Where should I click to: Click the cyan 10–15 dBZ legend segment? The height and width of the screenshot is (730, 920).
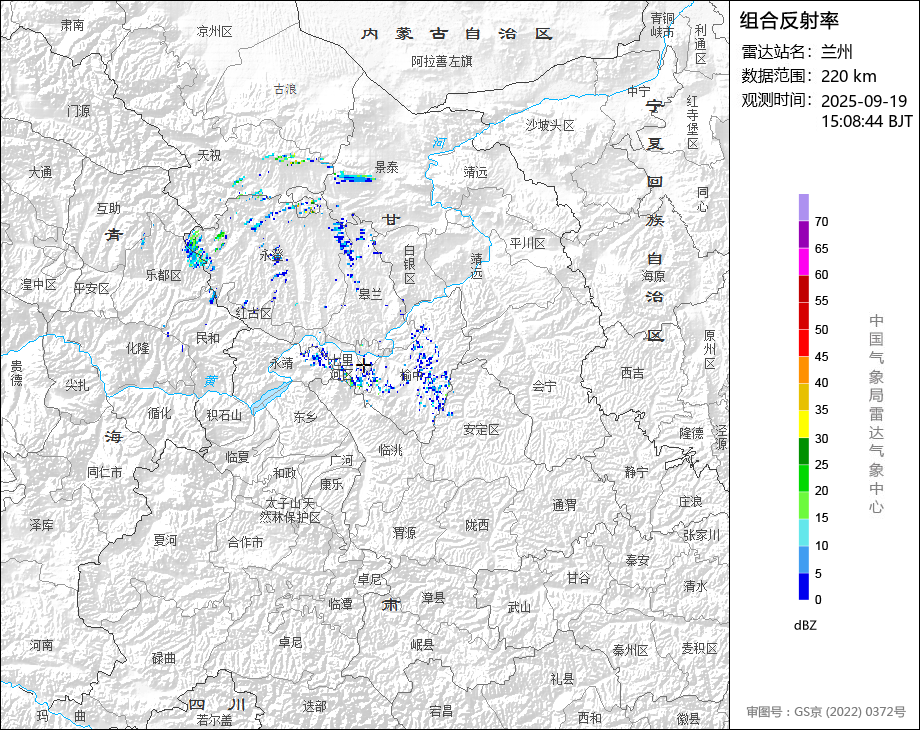point(804,532)
